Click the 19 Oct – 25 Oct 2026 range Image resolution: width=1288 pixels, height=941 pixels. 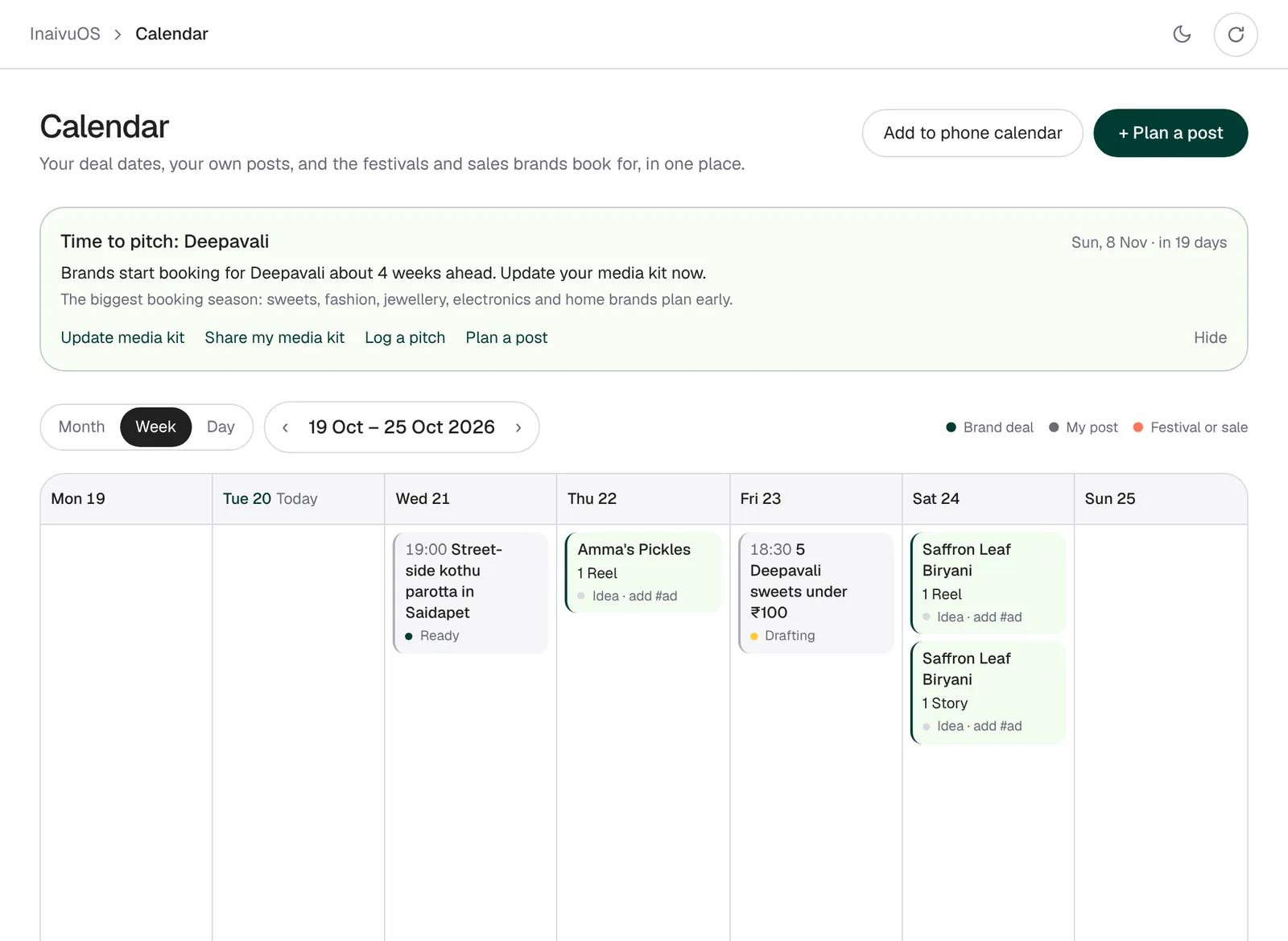pos(401,427)
